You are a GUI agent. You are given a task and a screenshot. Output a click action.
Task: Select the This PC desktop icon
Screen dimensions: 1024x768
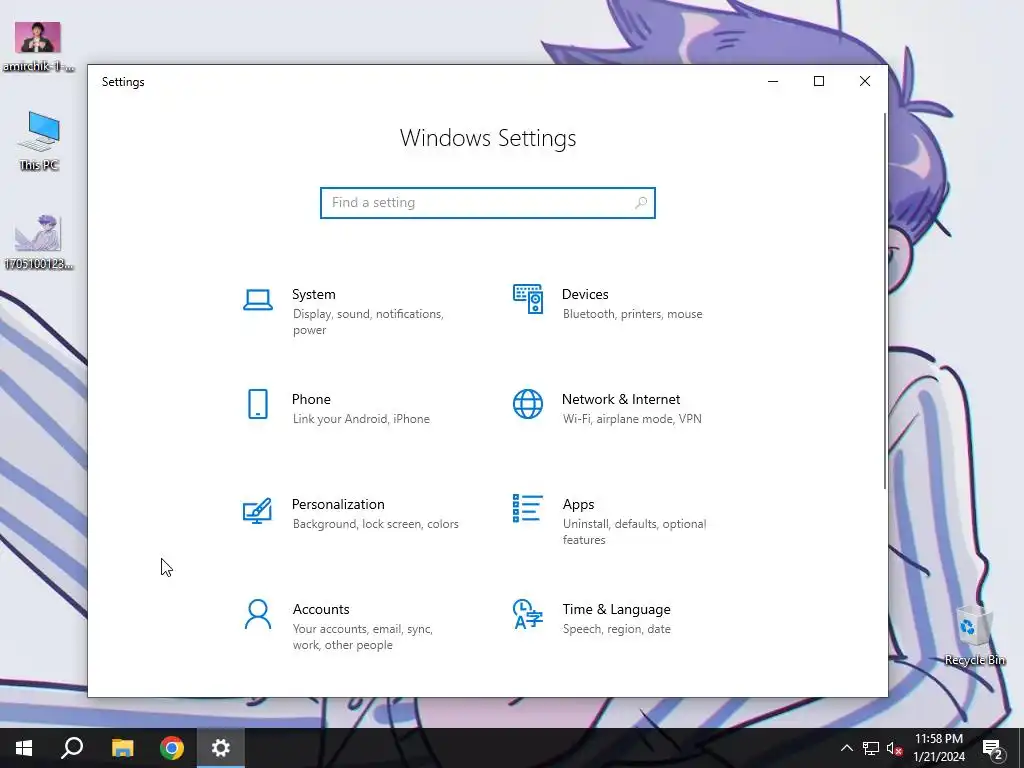pyautogui.click(x=39, y=141)
